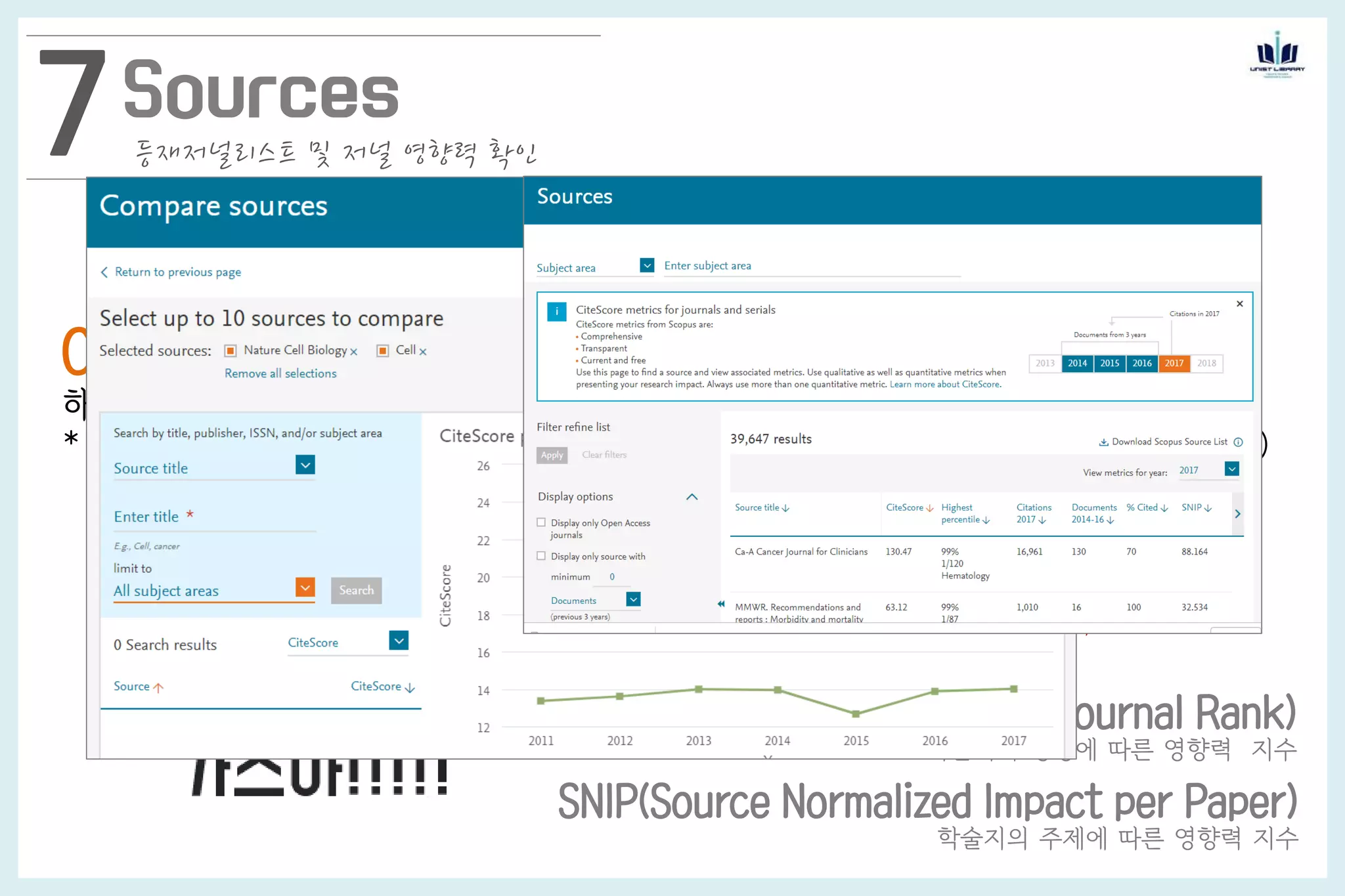Open the All subject areas dropdown
This screenshot has width=1345, height=896.
pyautogui.click(x=305, y=587)
